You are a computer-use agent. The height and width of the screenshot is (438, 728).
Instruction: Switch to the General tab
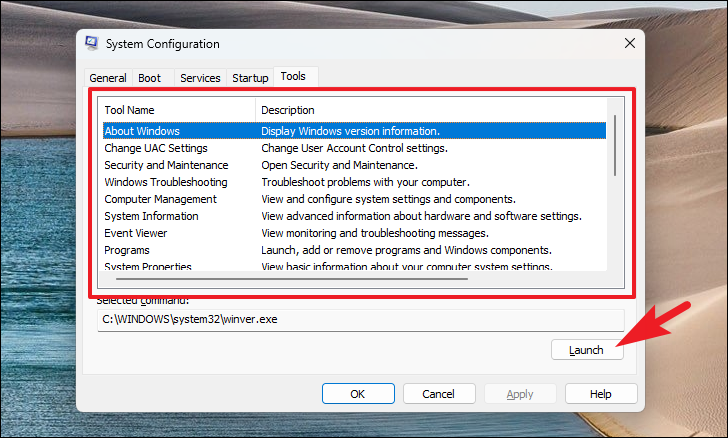(108, 78)
